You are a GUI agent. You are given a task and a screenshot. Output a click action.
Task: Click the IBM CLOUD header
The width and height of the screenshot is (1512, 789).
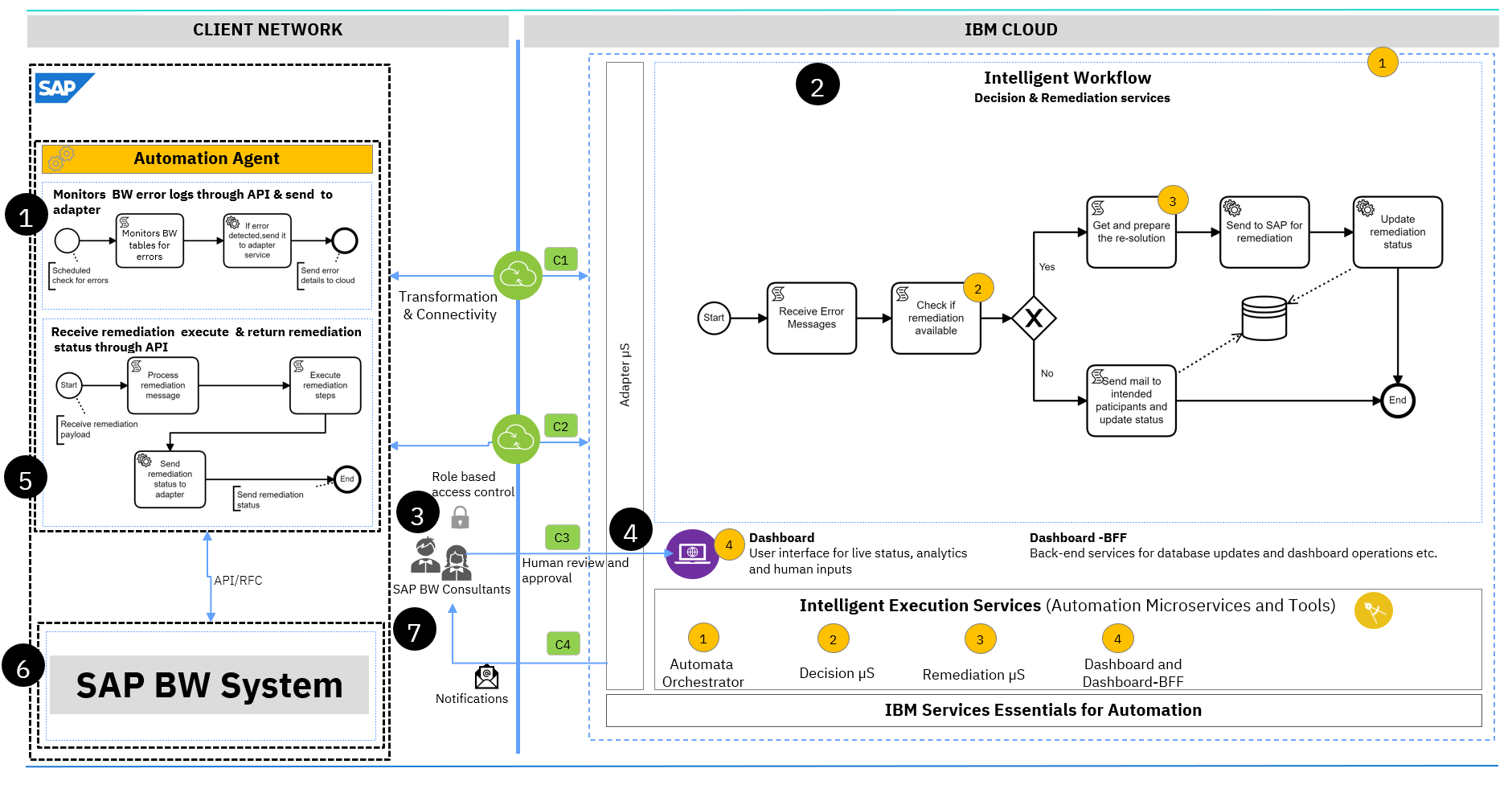click(x=1010, y=31)
